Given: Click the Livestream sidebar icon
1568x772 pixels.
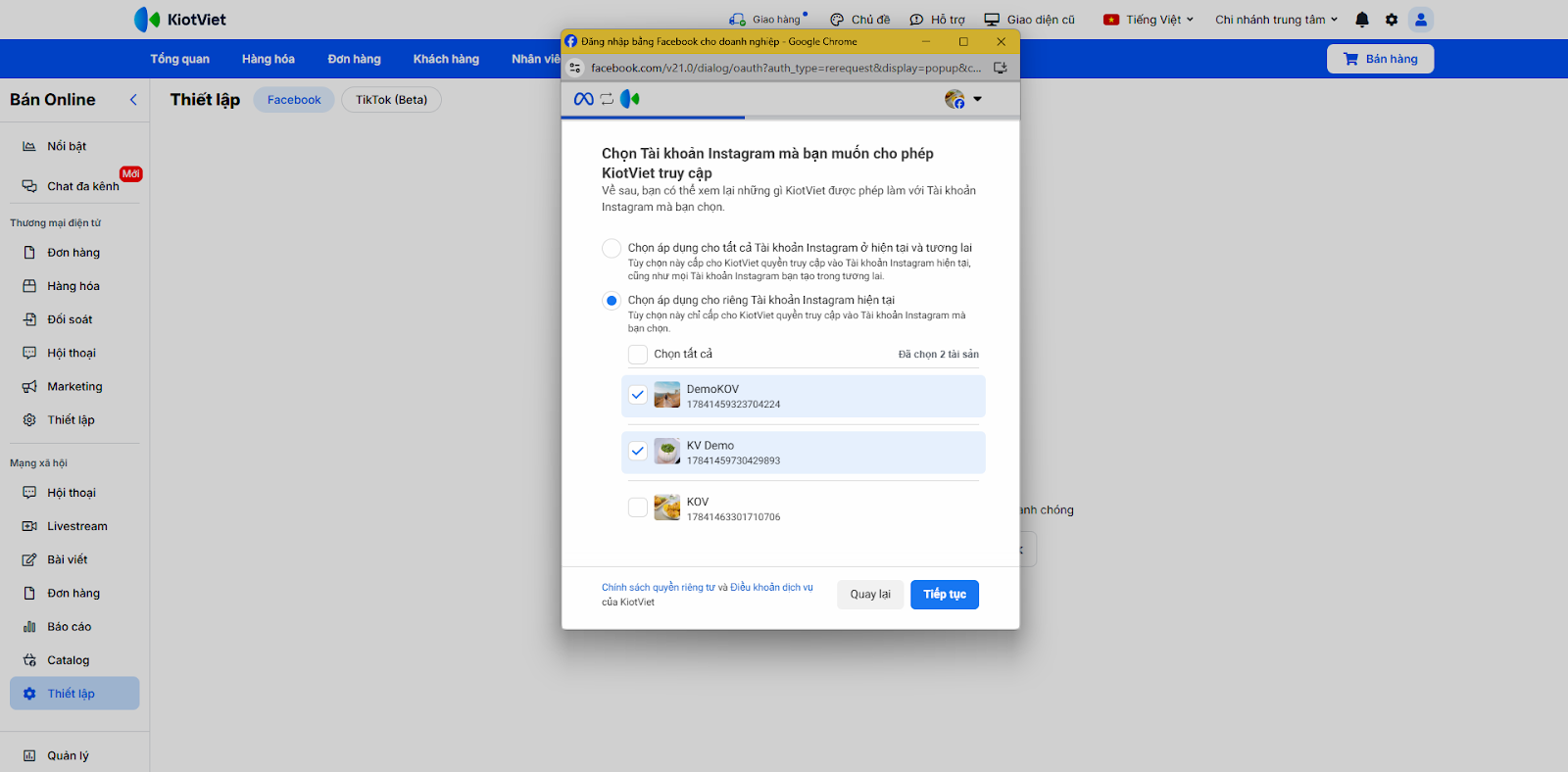Looking at the screenshot, I should coord(29,526).
